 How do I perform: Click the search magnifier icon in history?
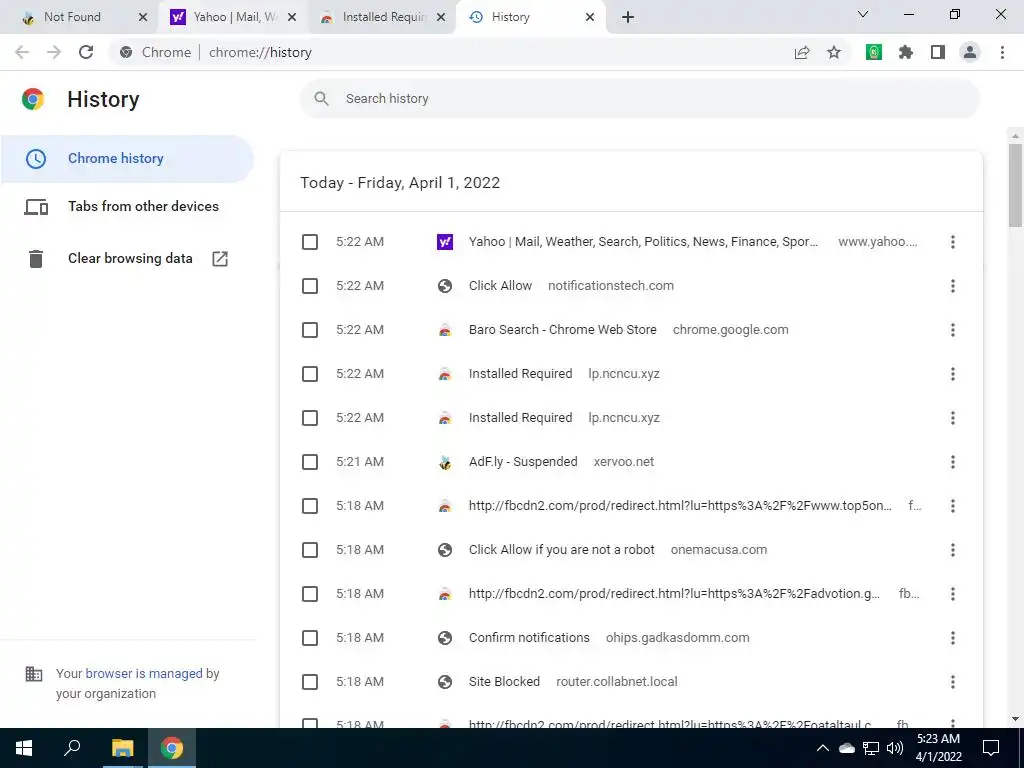pyautogui.click(x=321, y=99)
